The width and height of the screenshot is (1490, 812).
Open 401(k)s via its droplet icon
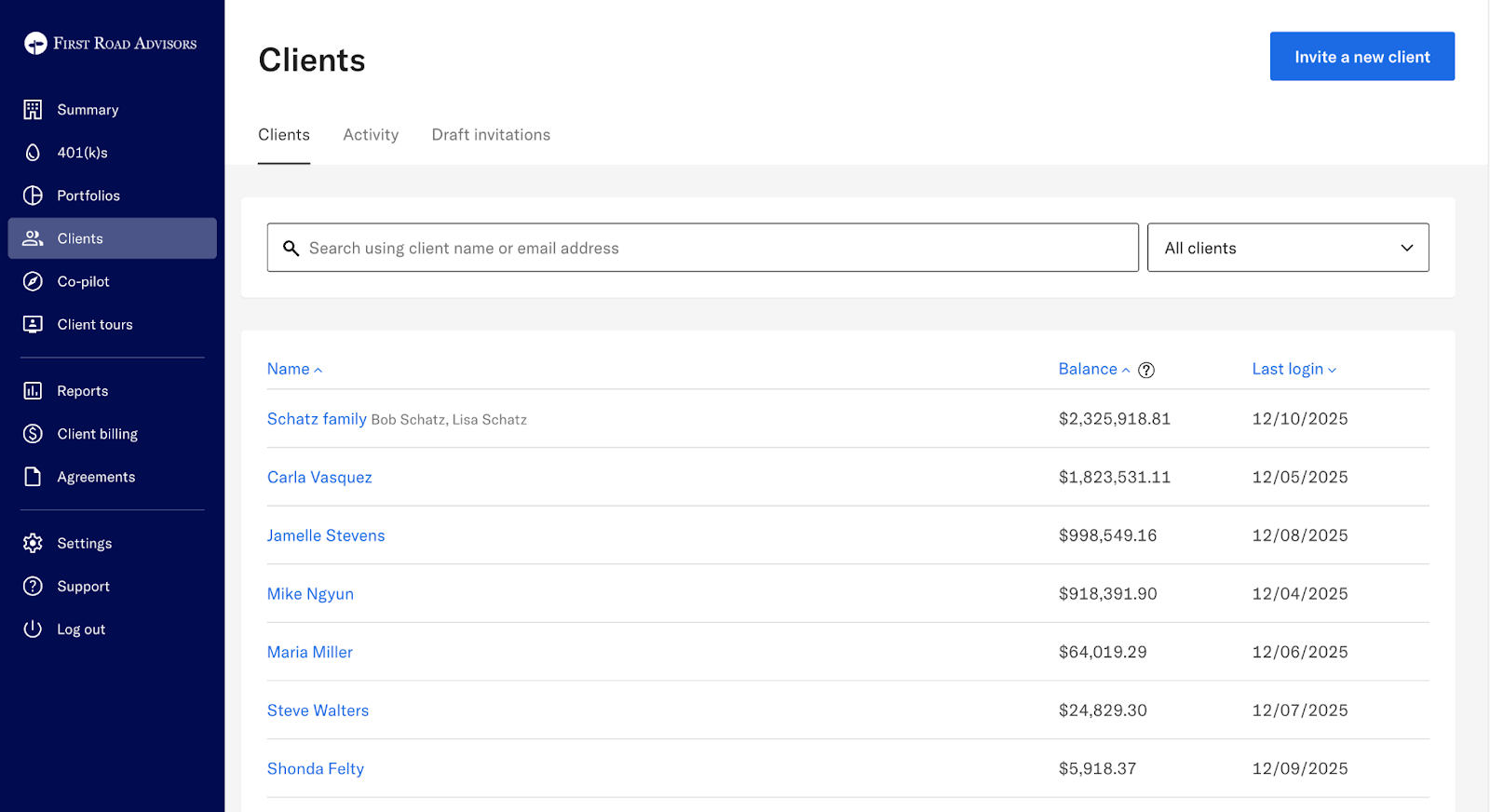tap(33, 153)
